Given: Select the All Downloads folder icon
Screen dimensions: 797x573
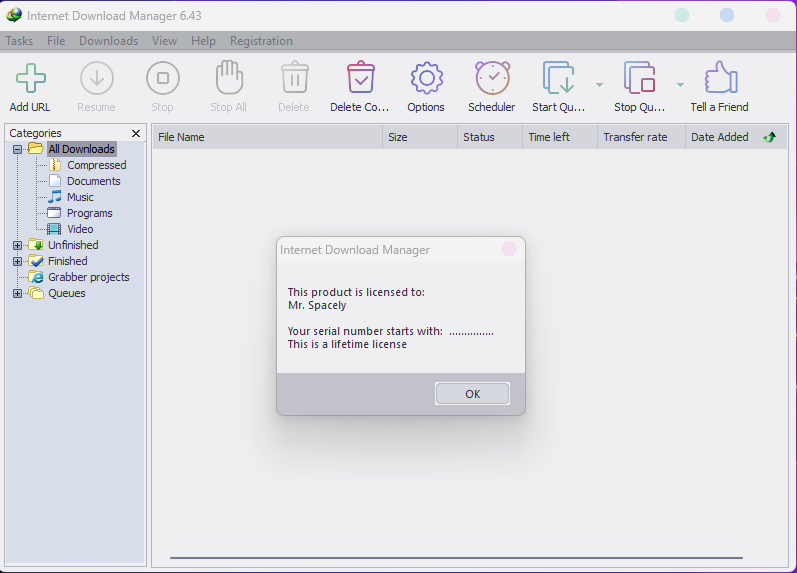Looking at the screenshot, I should 36,148.
